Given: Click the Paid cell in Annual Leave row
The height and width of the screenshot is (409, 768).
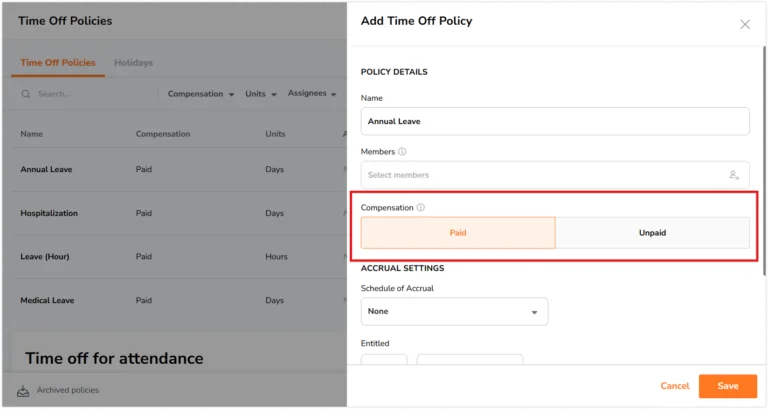Looking at the screenshot, I should (144, 169).
